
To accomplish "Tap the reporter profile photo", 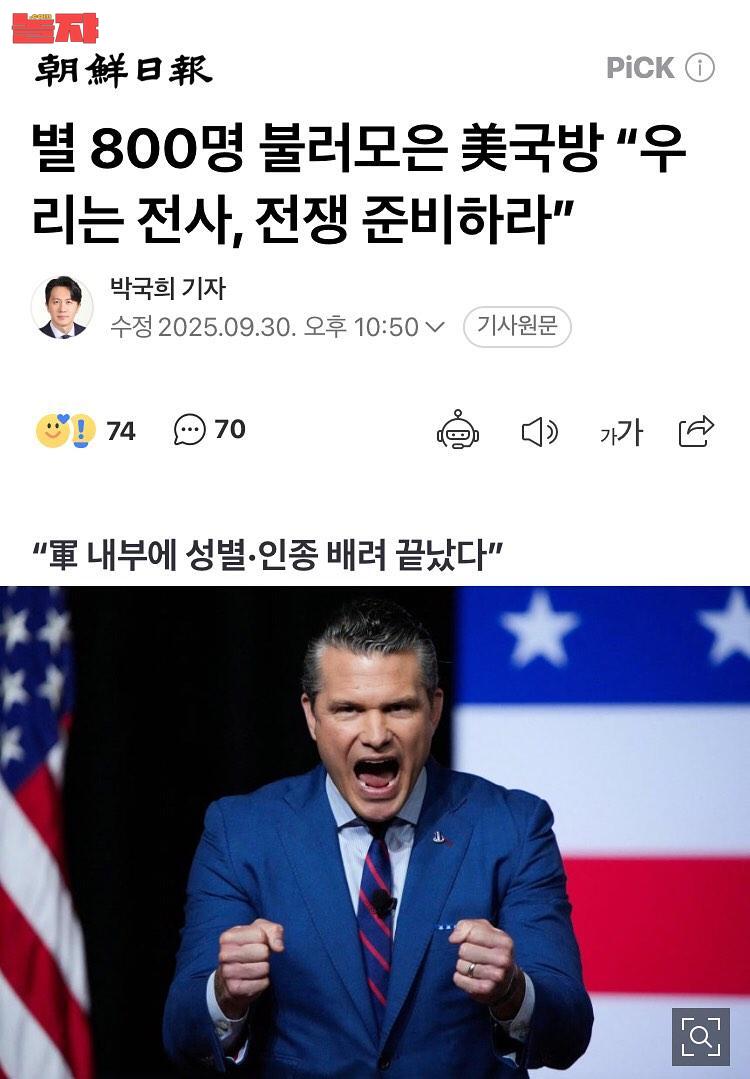I will pyautogui.click(x=62, y=307).
